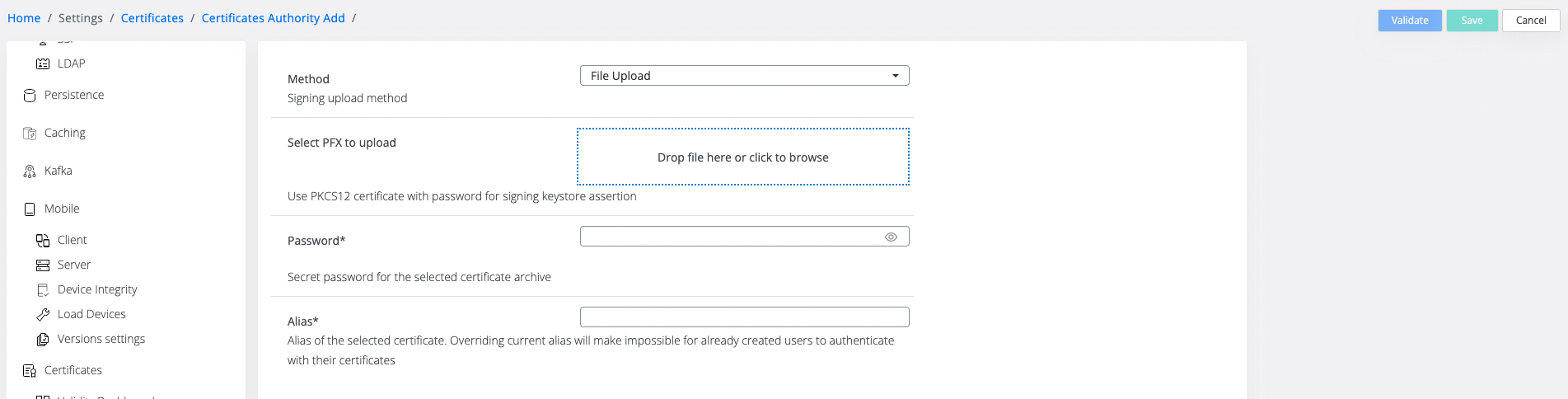The image size is (1568, 399).
Task: Click the Kafka icon in sidebar
Action: point(30,171)
